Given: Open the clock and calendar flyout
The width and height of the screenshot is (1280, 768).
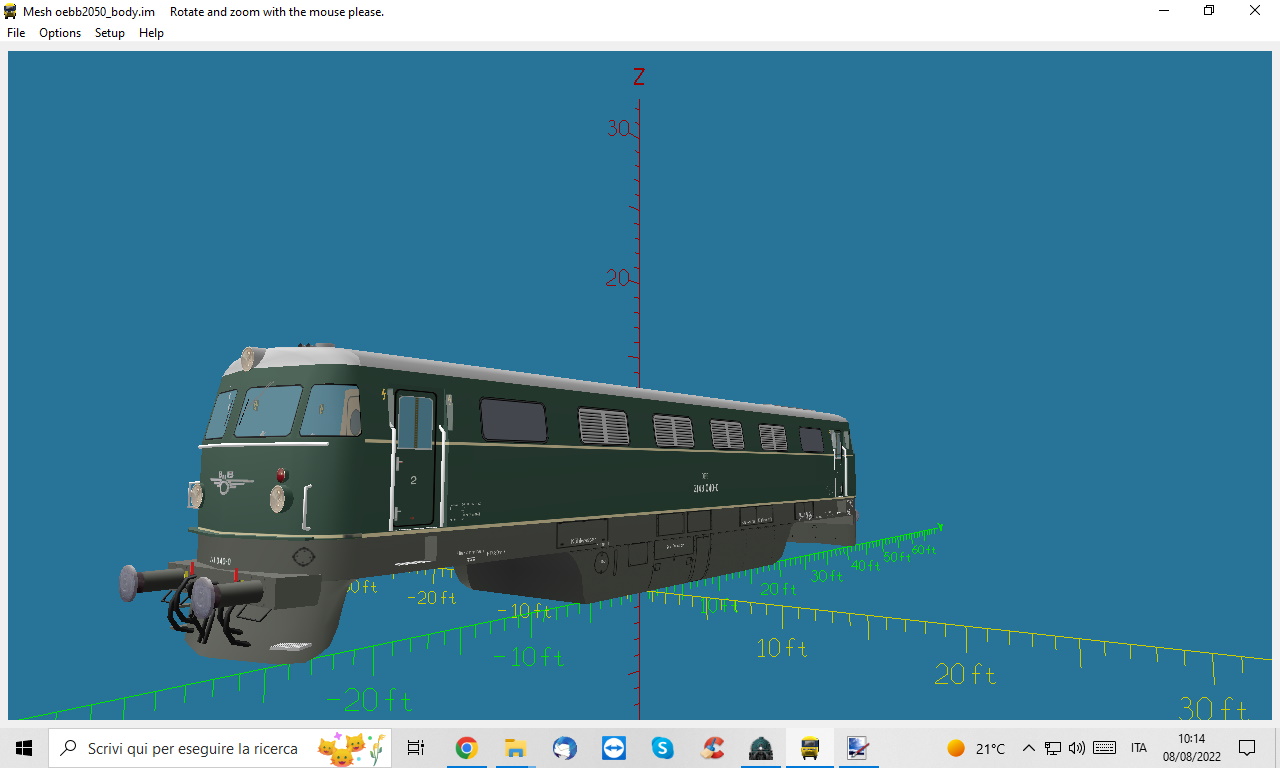Looking at the screenshot, I should point(1191,748).
